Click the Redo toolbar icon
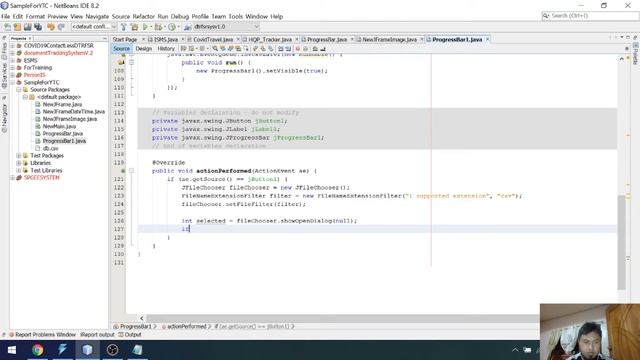 pyautogui.click(x=61, y=27)
